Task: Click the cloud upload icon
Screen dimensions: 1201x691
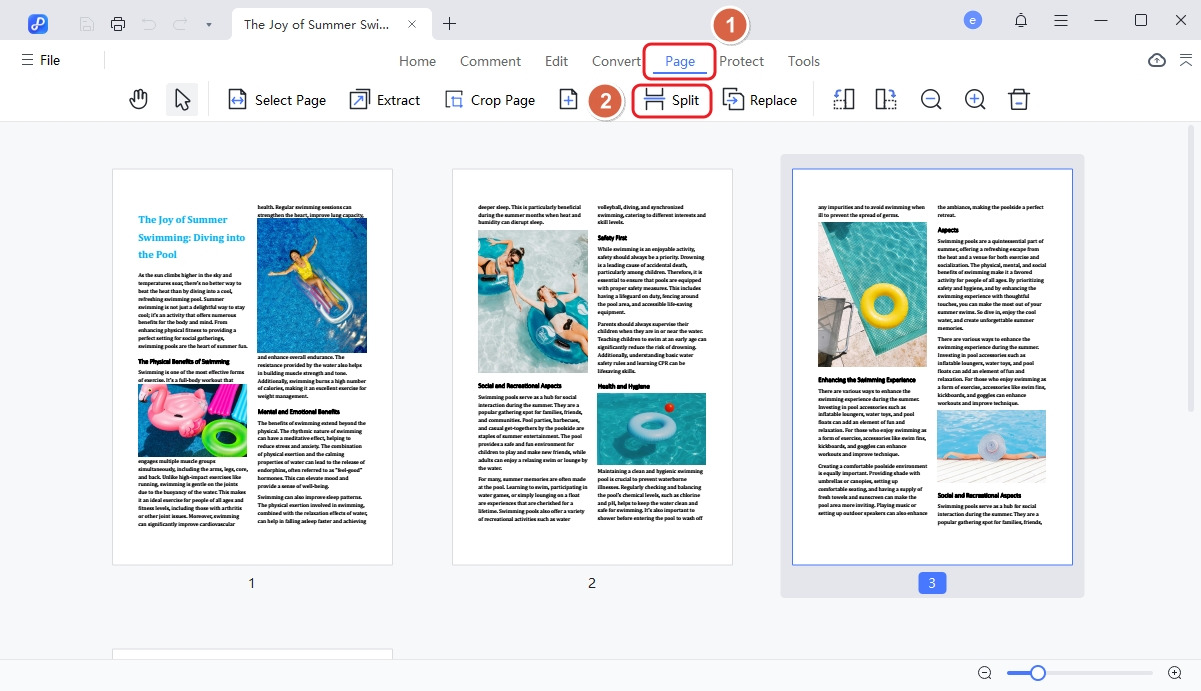Action: point(1157,60)
